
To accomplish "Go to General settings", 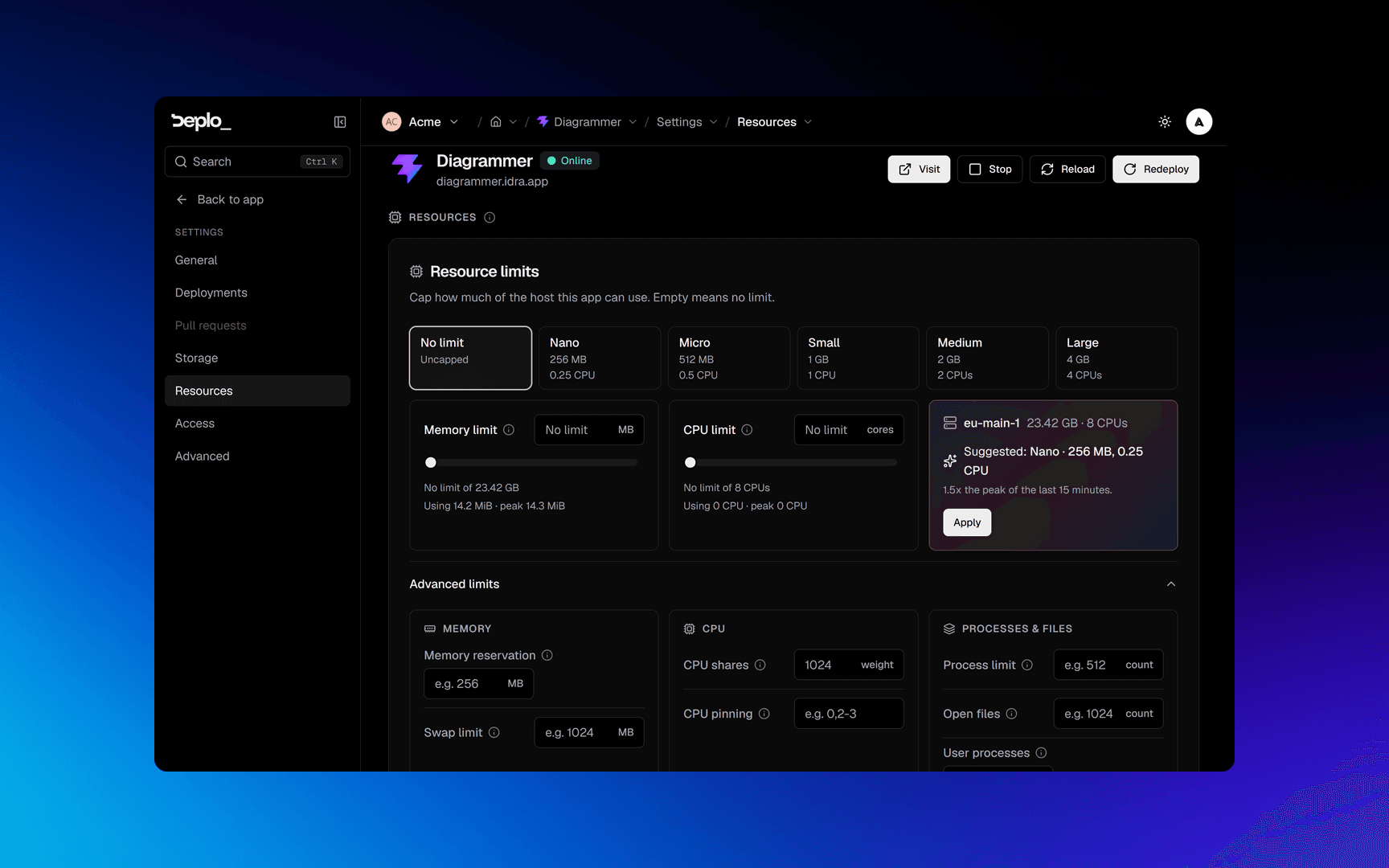I will click(x=257, y=260).
